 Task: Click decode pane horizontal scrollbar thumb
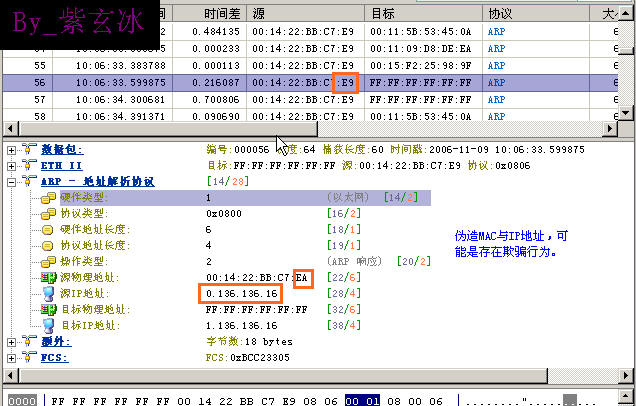[x=283, y=376]
